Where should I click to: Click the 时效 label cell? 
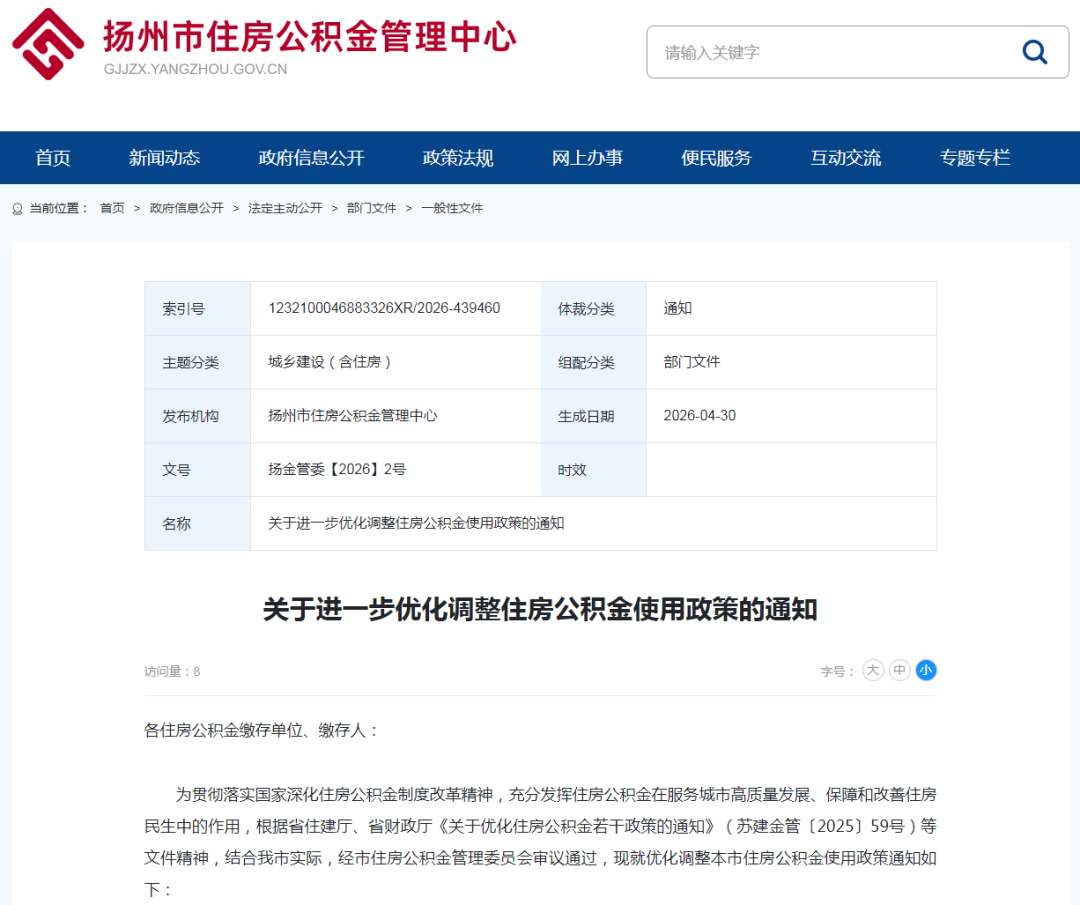pos(594,470)
